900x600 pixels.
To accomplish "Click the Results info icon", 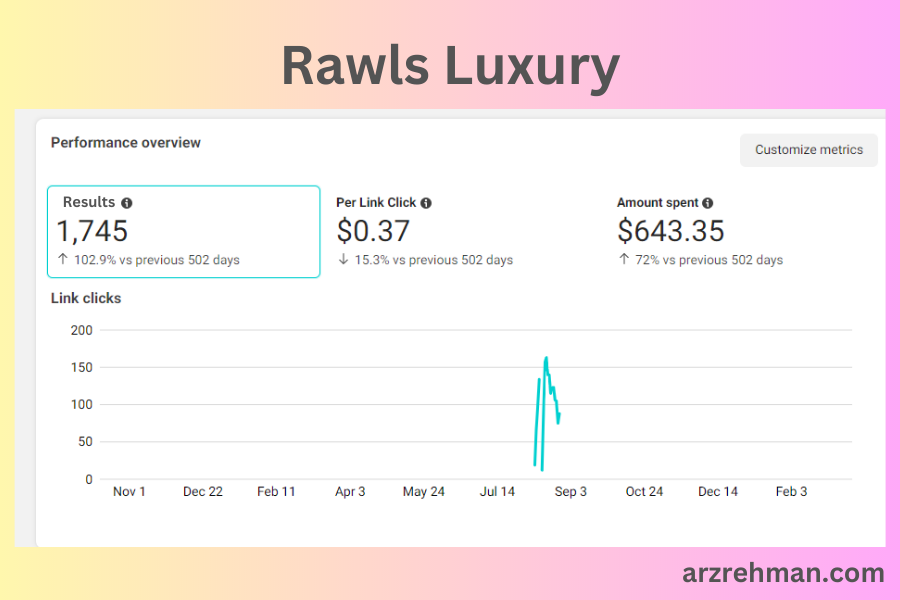I will coord(127,203).
